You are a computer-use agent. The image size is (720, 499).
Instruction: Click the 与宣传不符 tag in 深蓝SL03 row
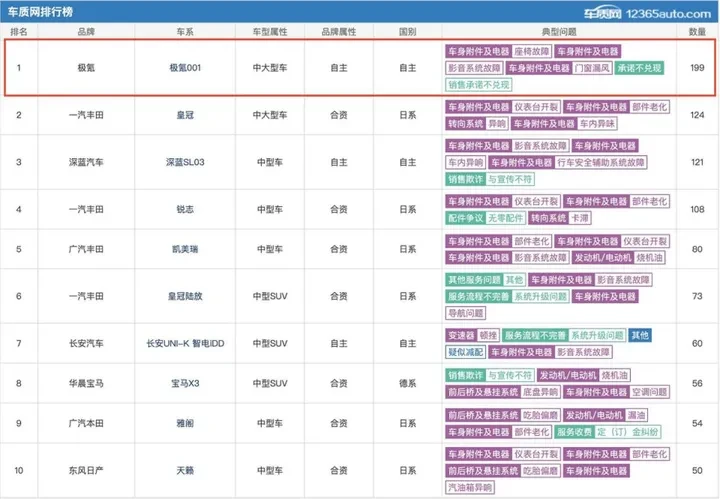[x=510, y=179]
